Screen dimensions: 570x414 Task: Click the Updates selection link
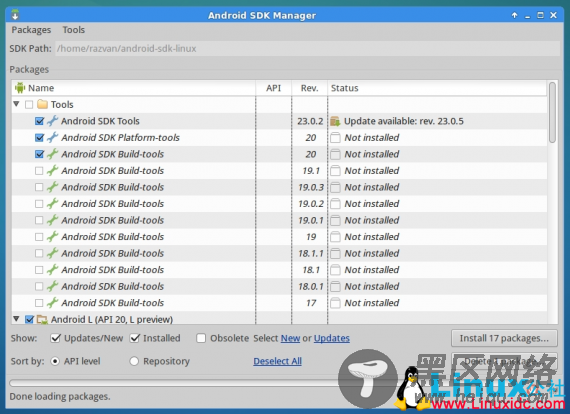pos(332,338)
